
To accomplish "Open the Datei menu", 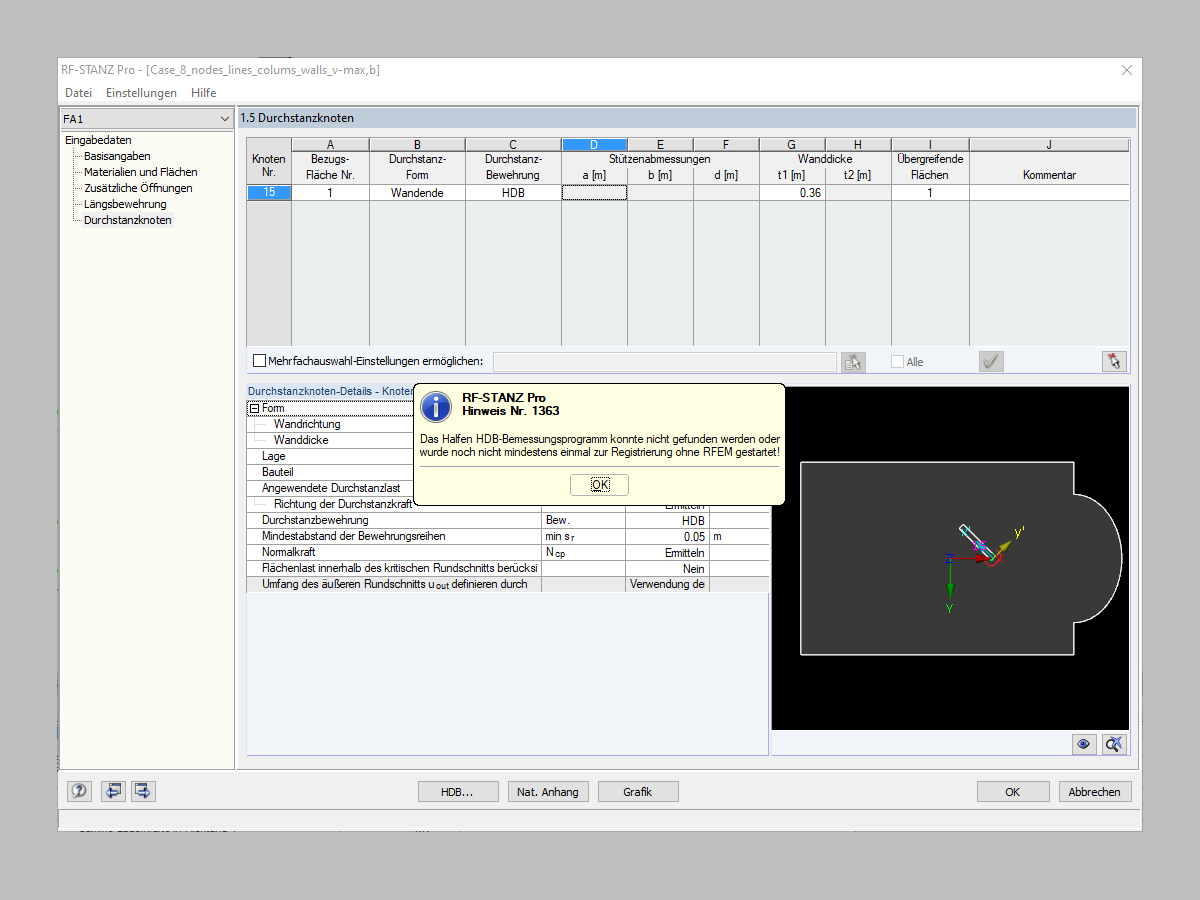I will (78, 93).
